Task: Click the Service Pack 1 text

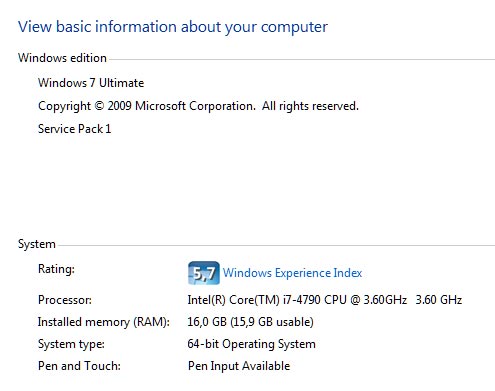Action: coord(74,129)
